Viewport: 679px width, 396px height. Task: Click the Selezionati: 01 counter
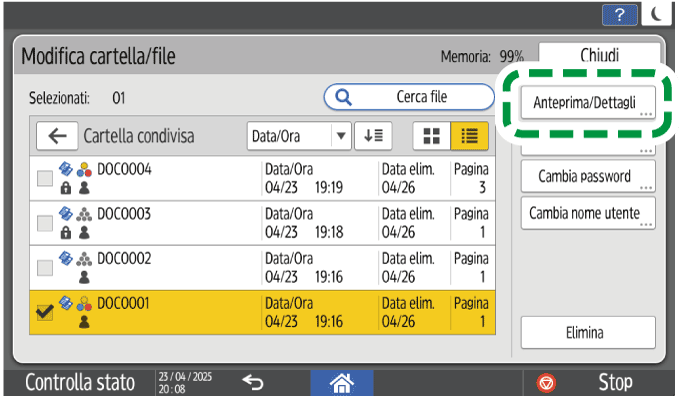click(77, 98)
